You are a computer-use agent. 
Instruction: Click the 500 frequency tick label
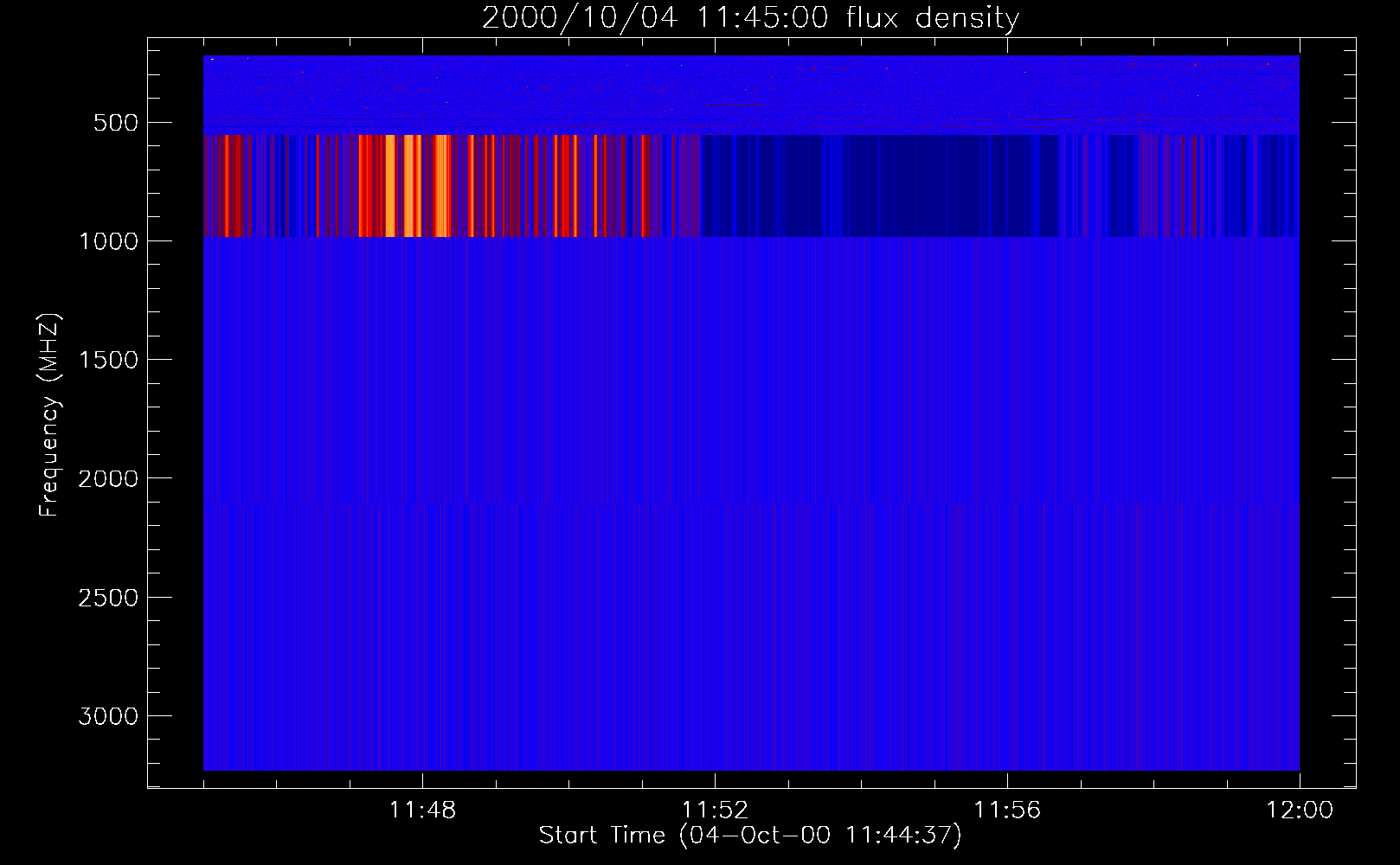(115, 123)
